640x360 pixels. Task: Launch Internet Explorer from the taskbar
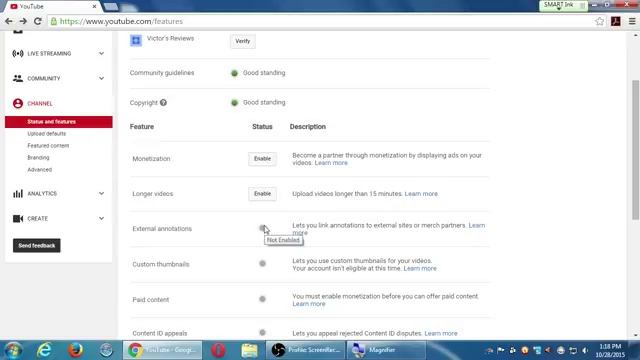[x=44, y=350]
